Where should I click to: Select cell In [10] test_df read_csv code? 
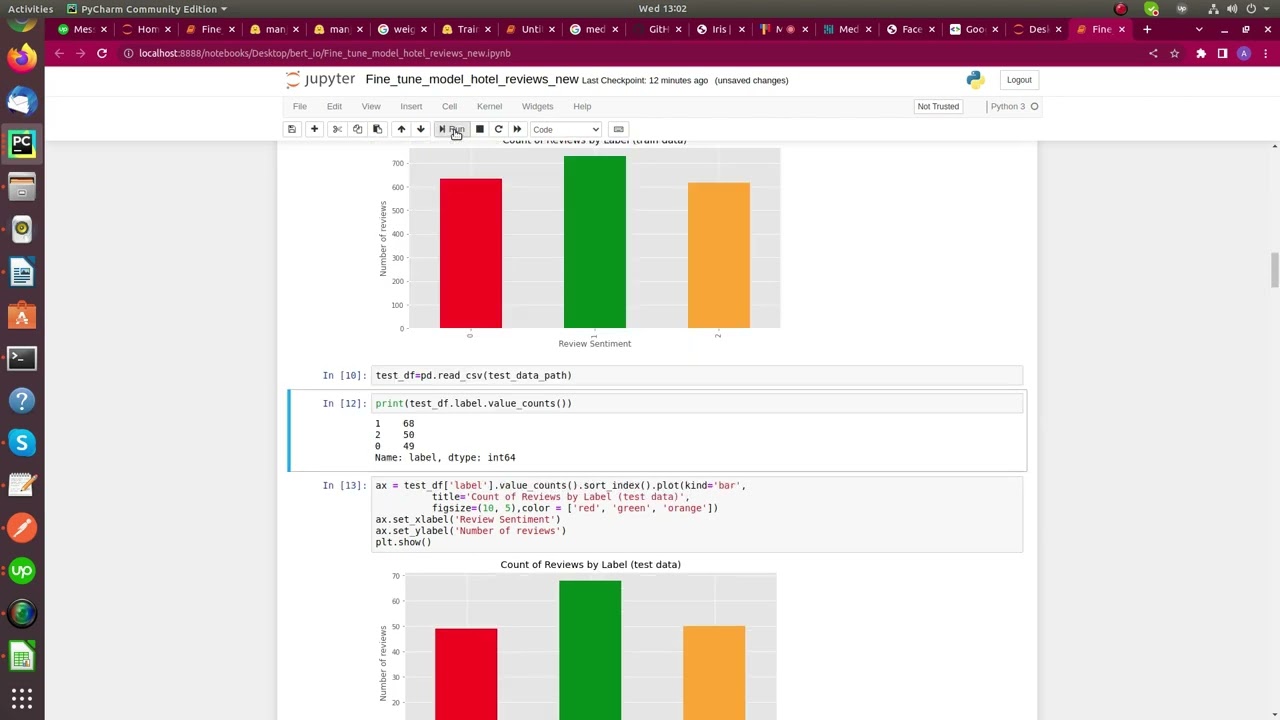(698, 375)
